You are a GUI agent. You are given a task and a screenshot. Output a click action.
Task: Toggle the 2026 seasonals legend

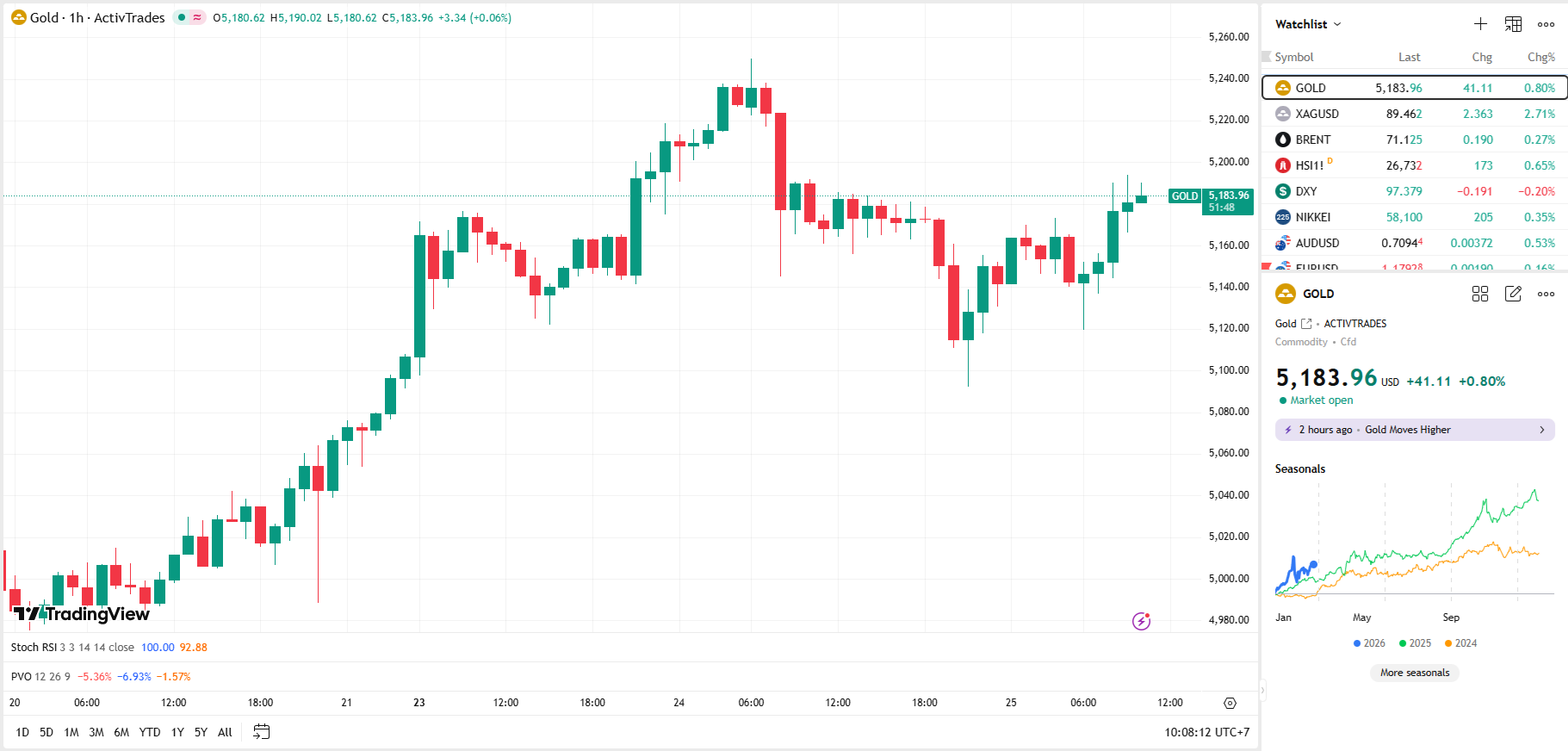click(1369, 643)
